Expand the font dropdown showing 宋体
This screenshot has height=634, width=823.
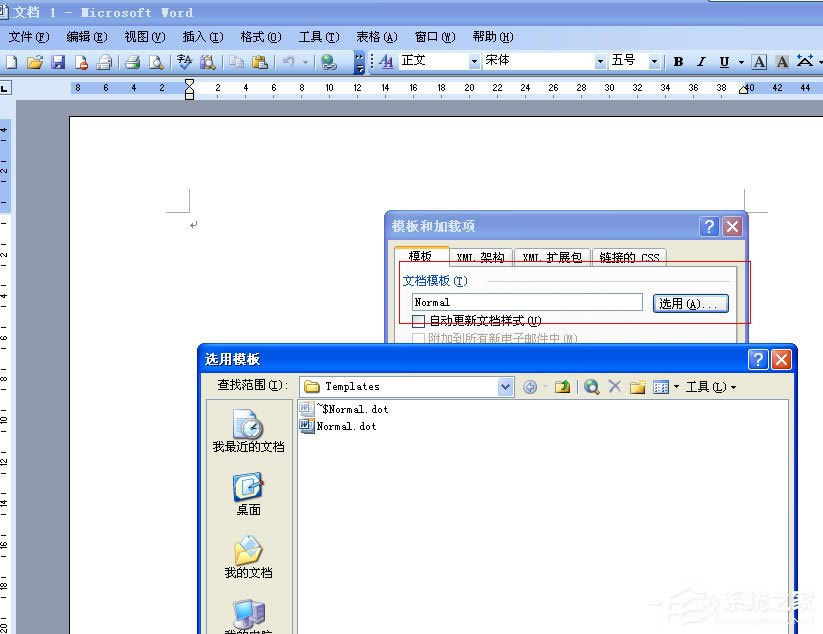point(600,61)
